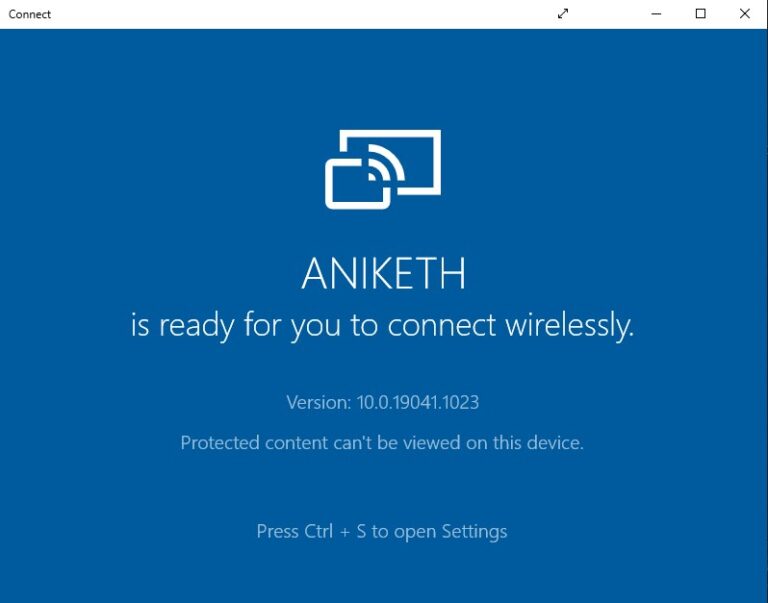Minimize the Connect window
Viewport: 768px width, 603px height.
pyautogui.click(x=656, y=14)
